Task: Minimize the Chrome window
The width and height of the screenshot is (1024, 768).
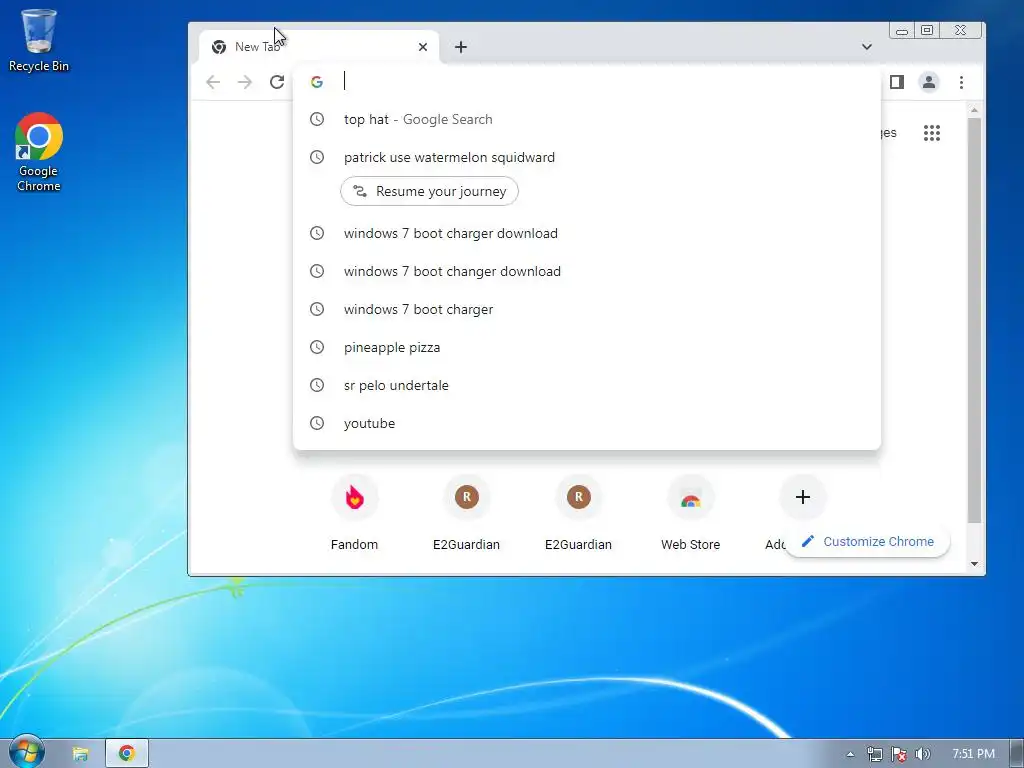Action: click(x=902, y=31)
